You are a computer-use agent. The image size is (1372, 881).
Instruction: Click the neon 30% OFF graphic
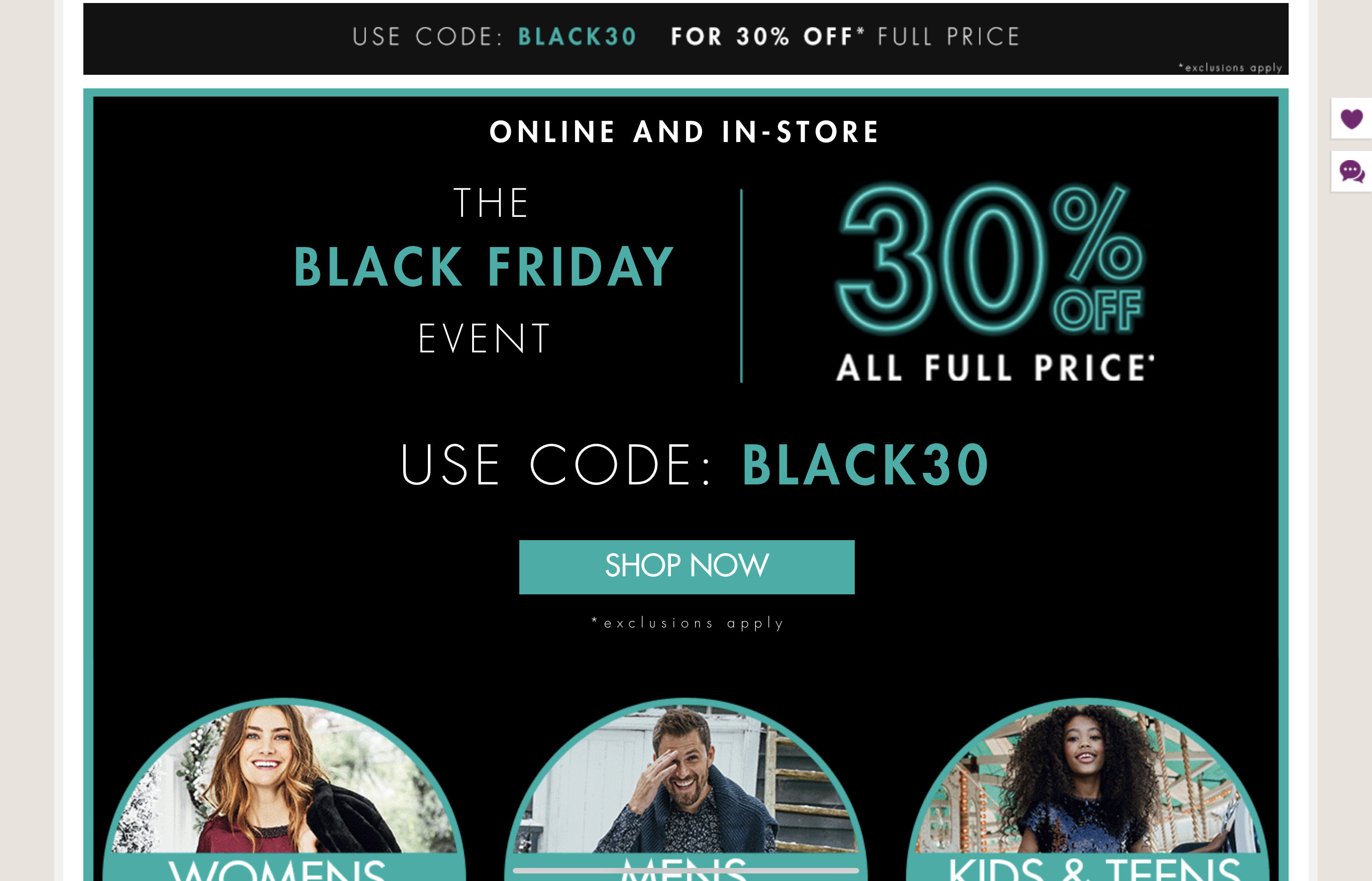point(990,258)
